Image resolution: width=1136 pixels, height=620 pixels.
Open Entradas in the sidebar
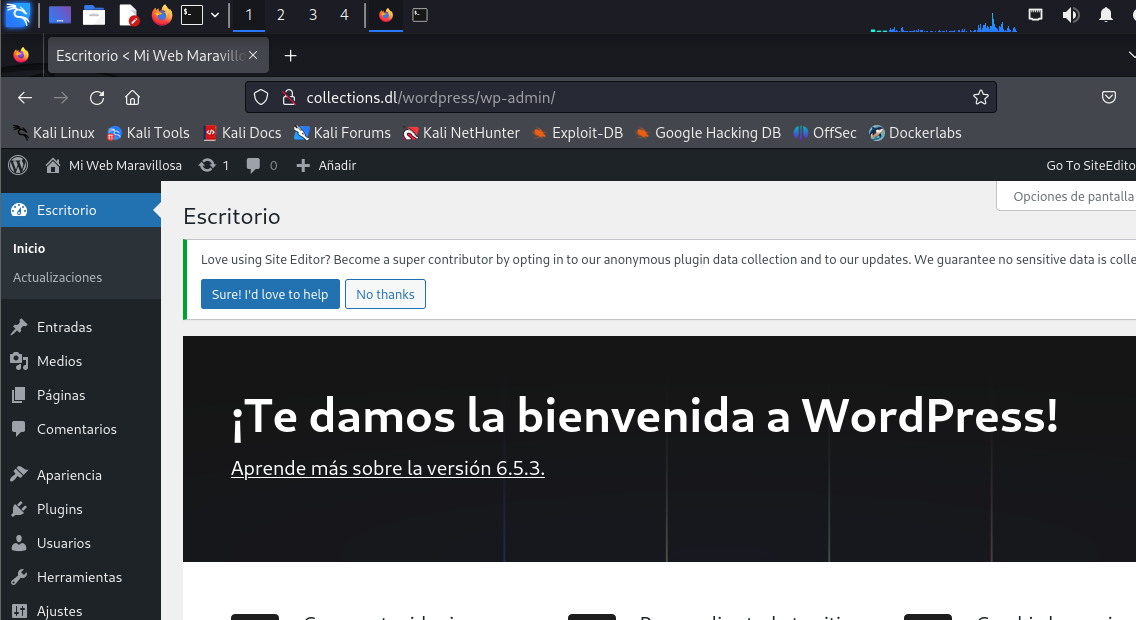coord(80,327)
